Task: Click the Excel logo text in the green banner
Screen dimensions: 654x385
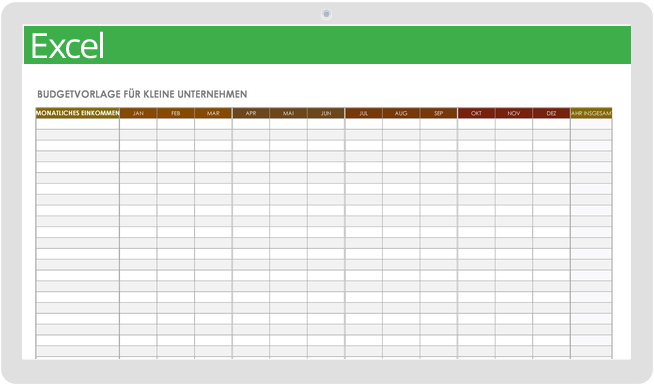Action: [x=67, y=46]
